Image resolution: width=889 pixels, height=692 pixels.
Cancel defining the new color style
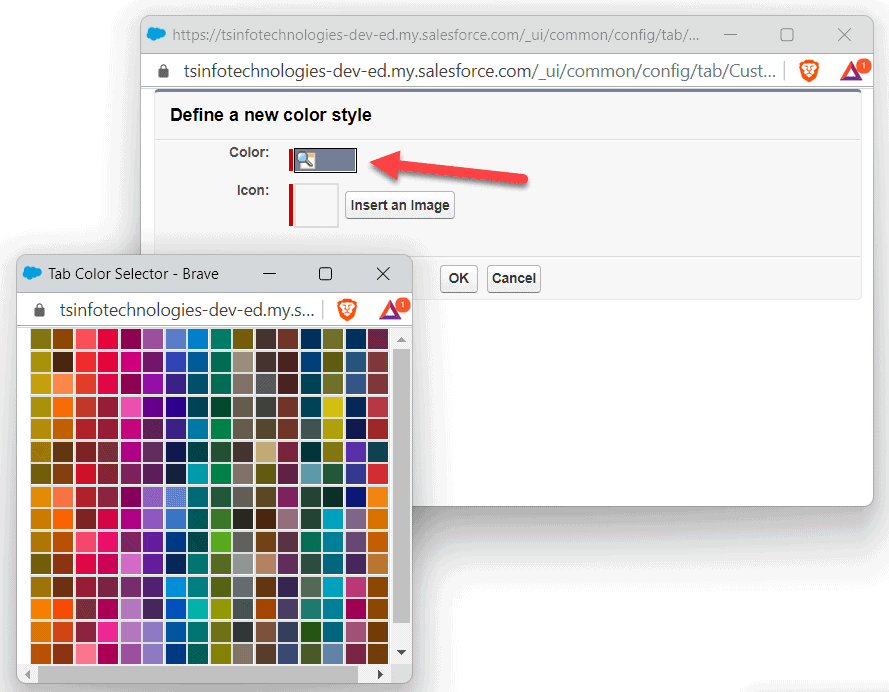tap(513, 279)
